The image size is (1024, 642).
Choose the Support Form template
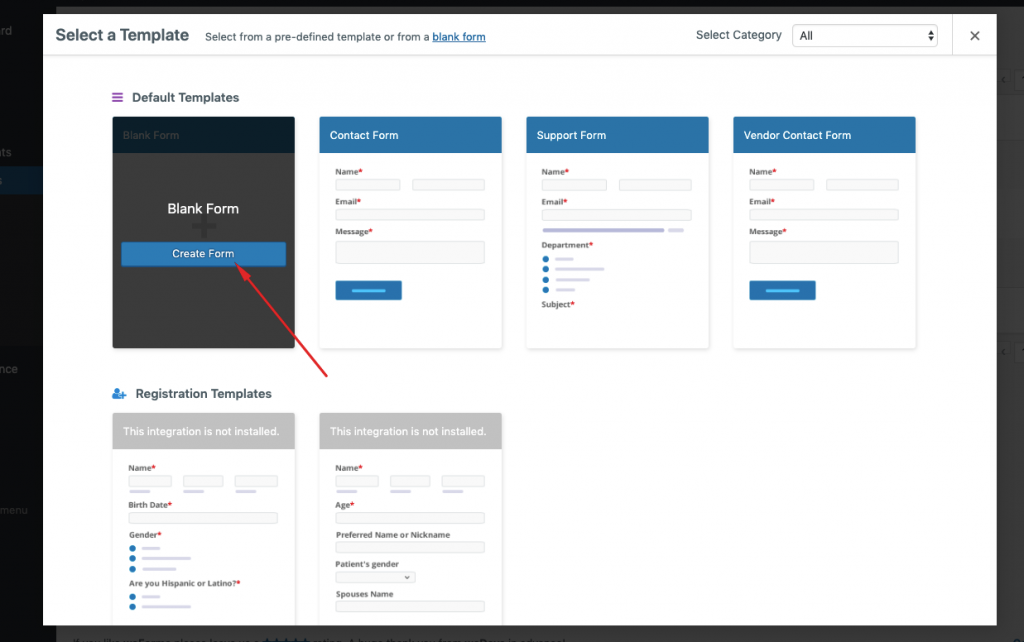click(617, 233)
